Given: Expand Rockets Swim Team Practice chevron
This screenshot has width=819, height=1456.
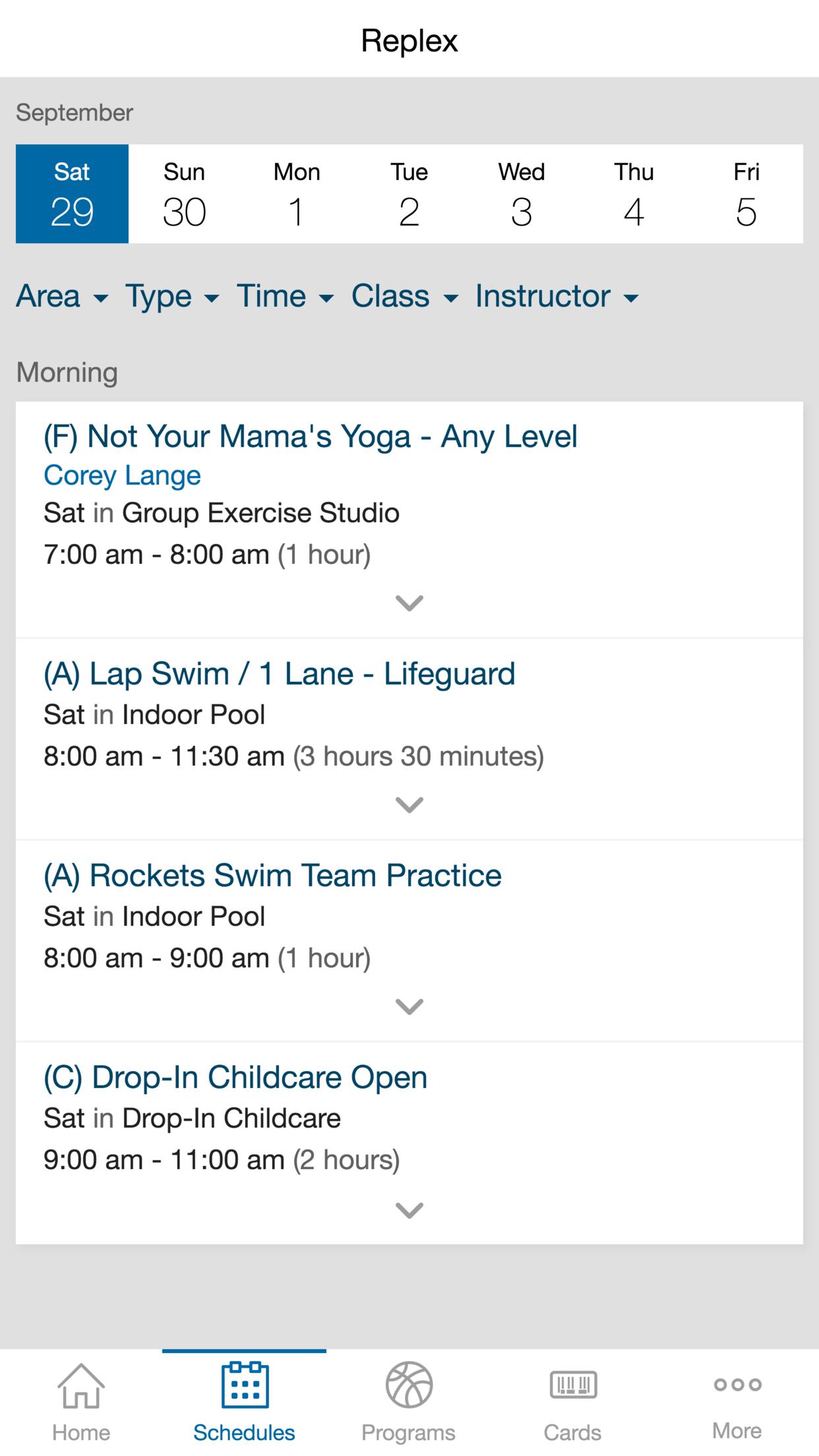Looking at the screenshot, I should click(409, 1006).
